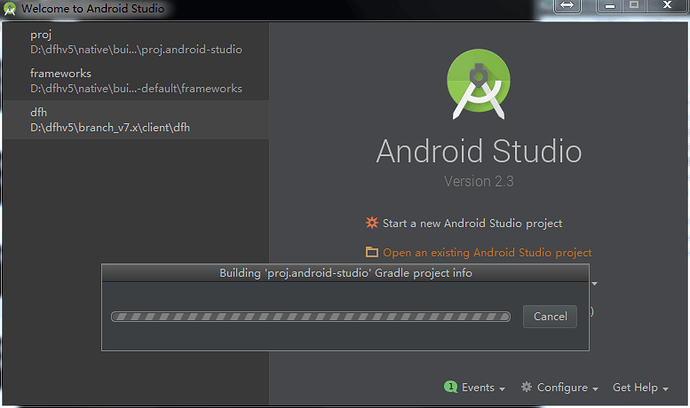This screenshot has width=690, height=408.
Task: Minimize the Welcome to Android Studio window
Action: coord(609,6)
